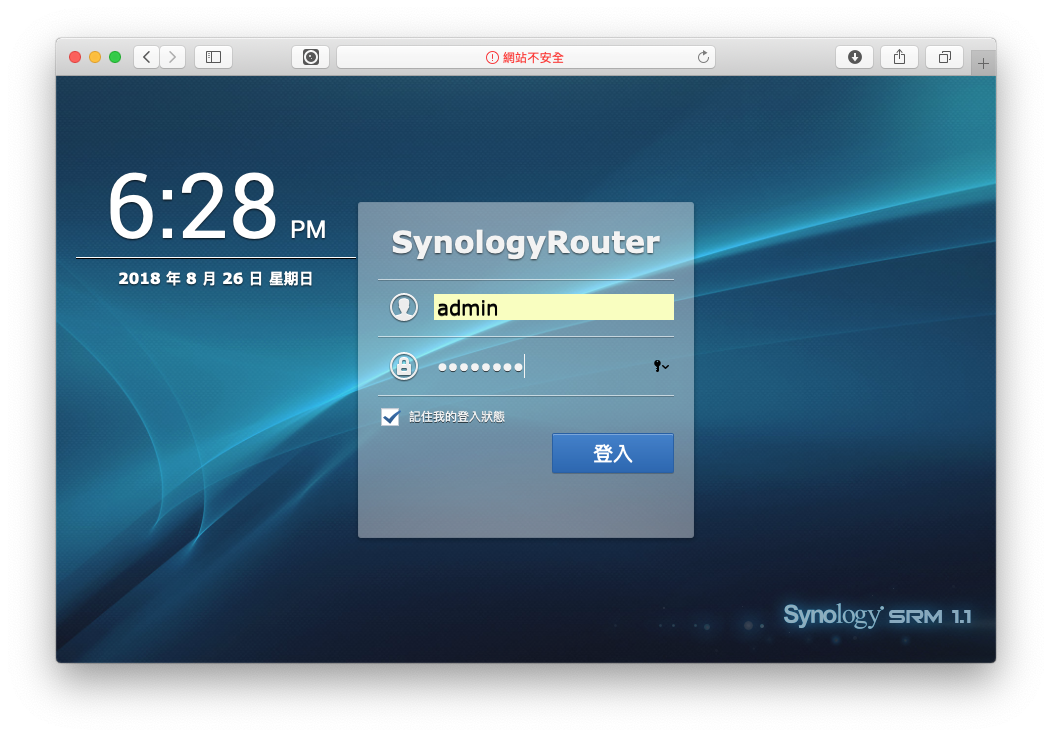This screenshot has width=1052, height=737.
Task: Click the 登入 button
Action: (x=613, y=453)
